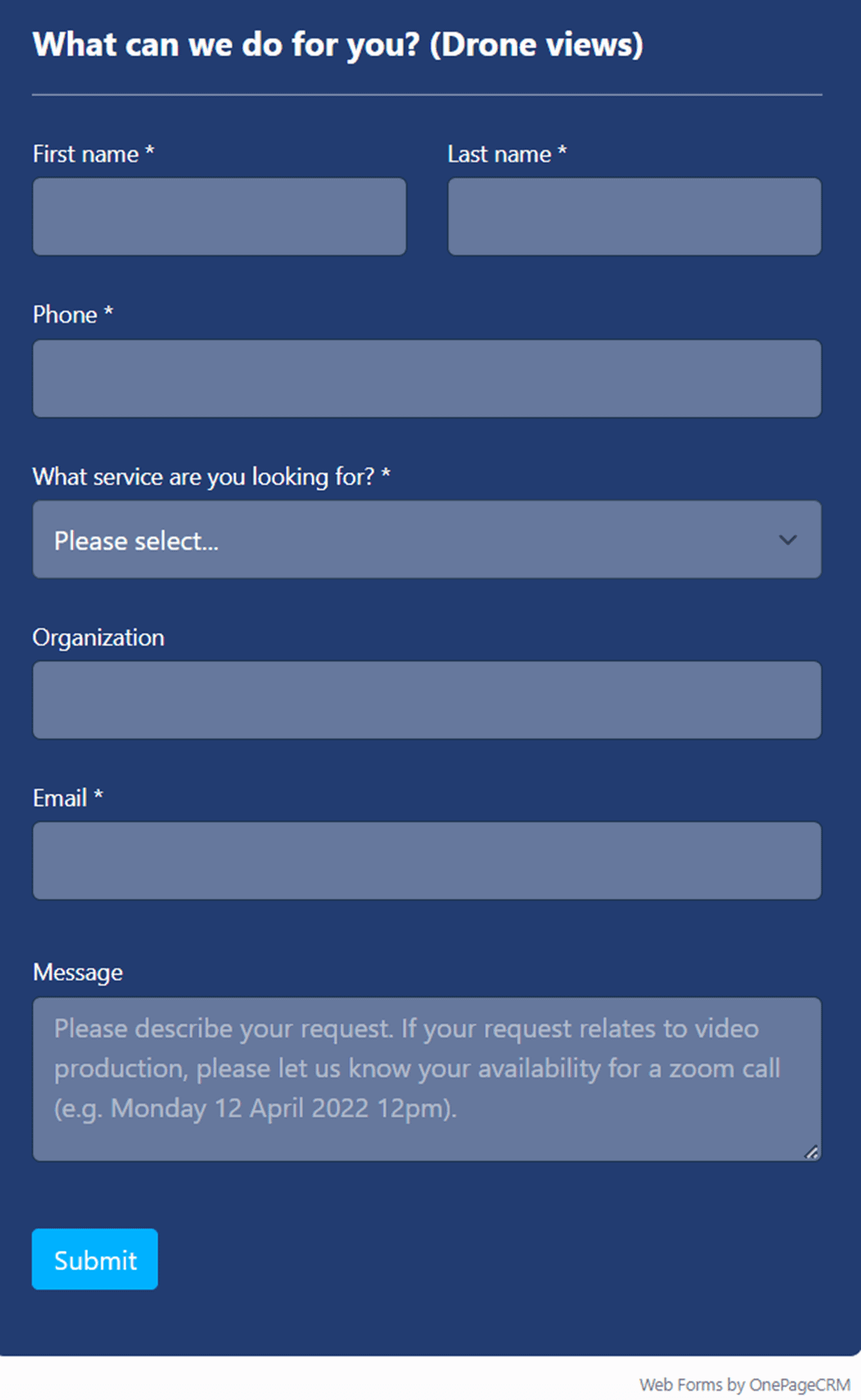Click the chevron arrow on service dropdown
The image size is (861, 1400).
tap(788, 540)
